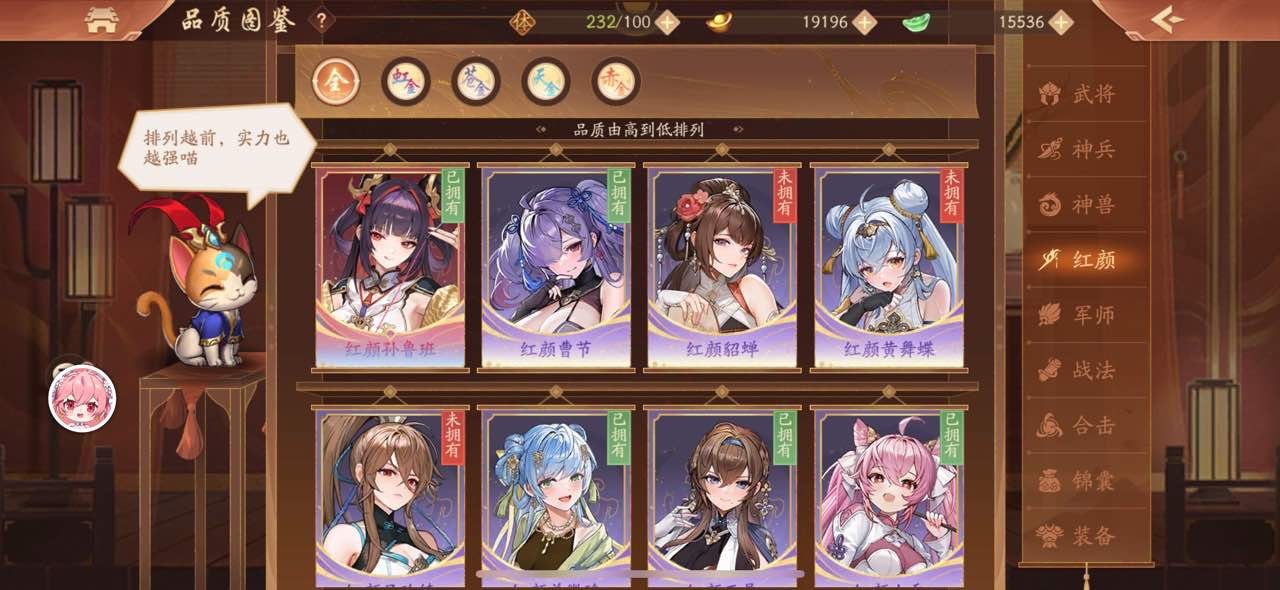Select the 全 (all) quality filter
Image resolution: width=1280 pixels, height=590 pixels.
(336, 81)
